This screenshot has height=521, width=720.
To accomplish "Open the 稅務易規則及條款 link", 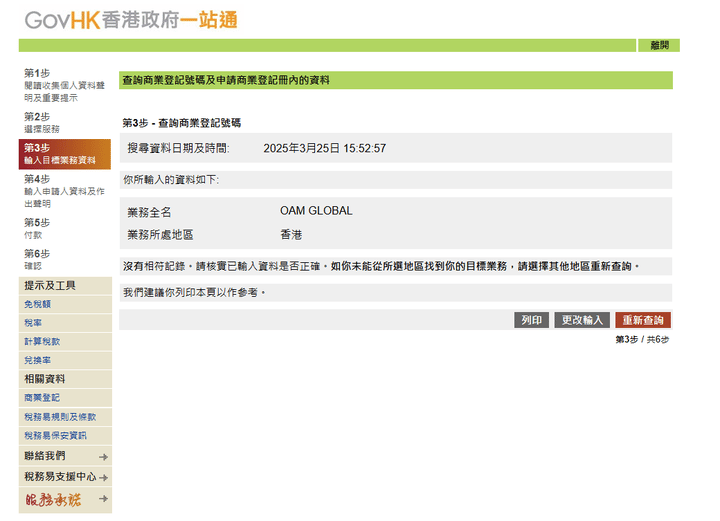I will click(60, 417).
